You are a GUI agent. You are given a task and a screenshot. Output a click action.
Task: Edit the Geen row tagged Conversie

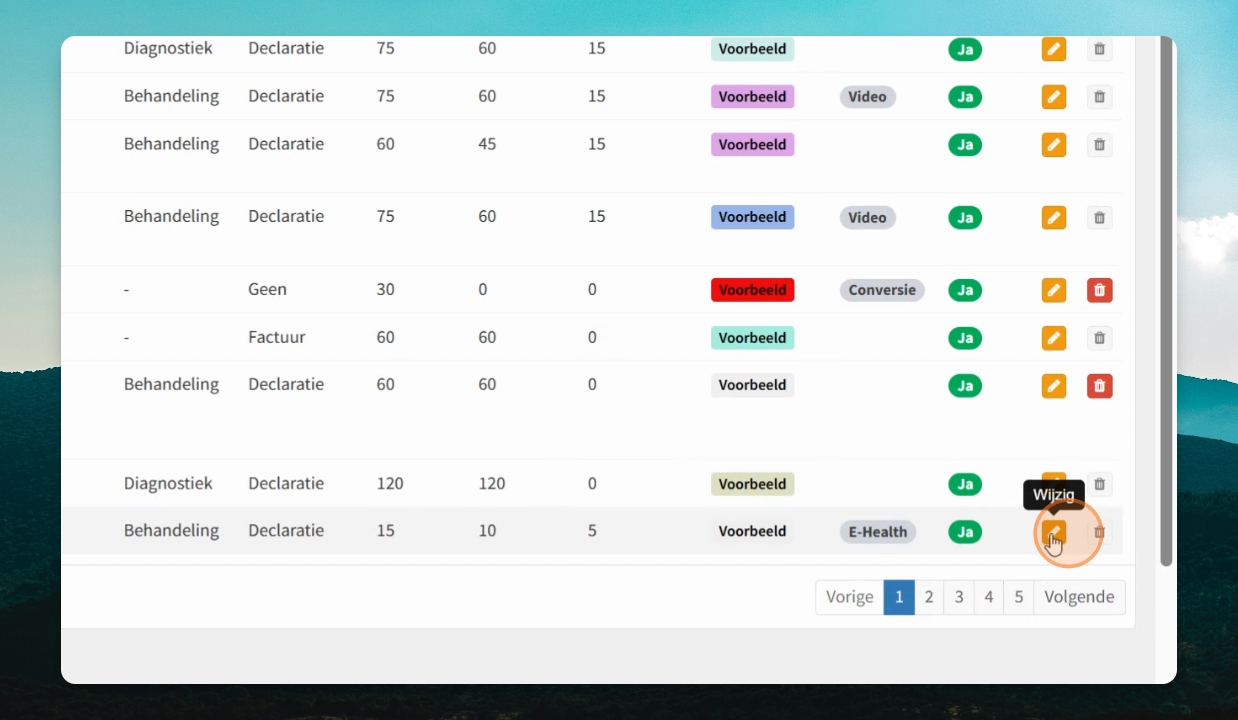(x=1053, y=290)
